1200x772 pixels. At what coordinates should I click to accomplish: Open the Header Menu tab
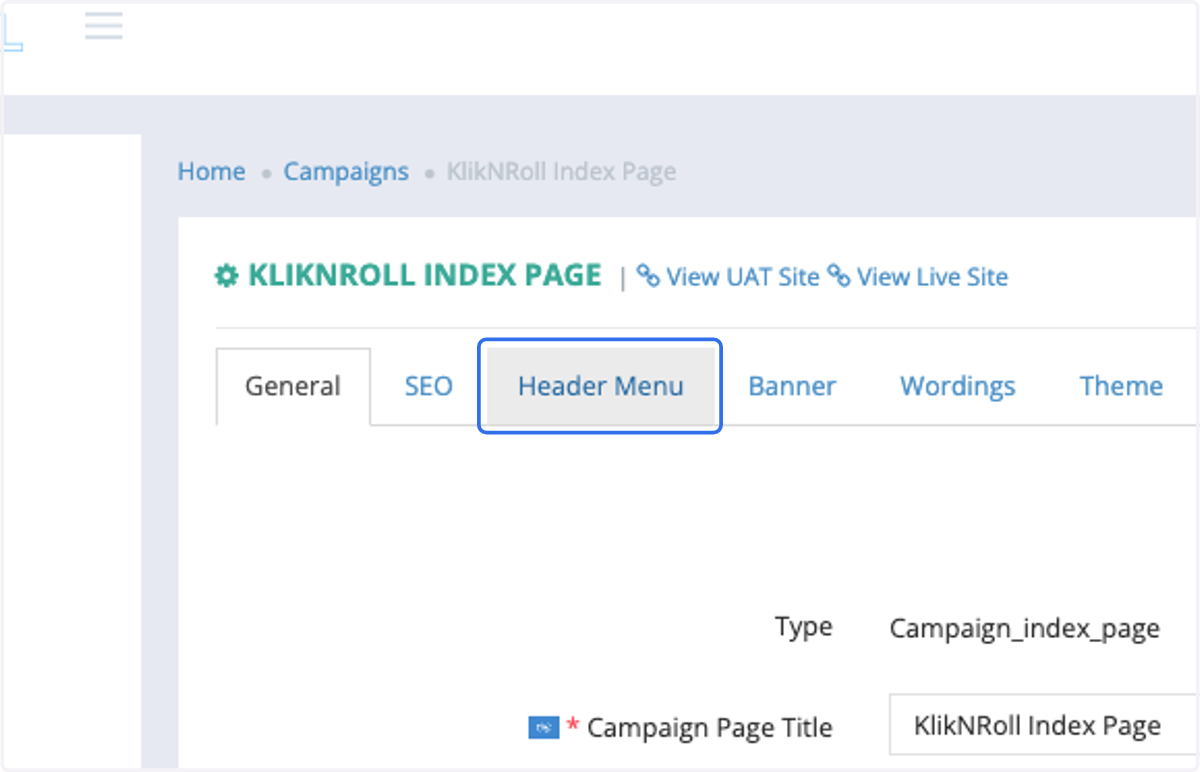601,386
